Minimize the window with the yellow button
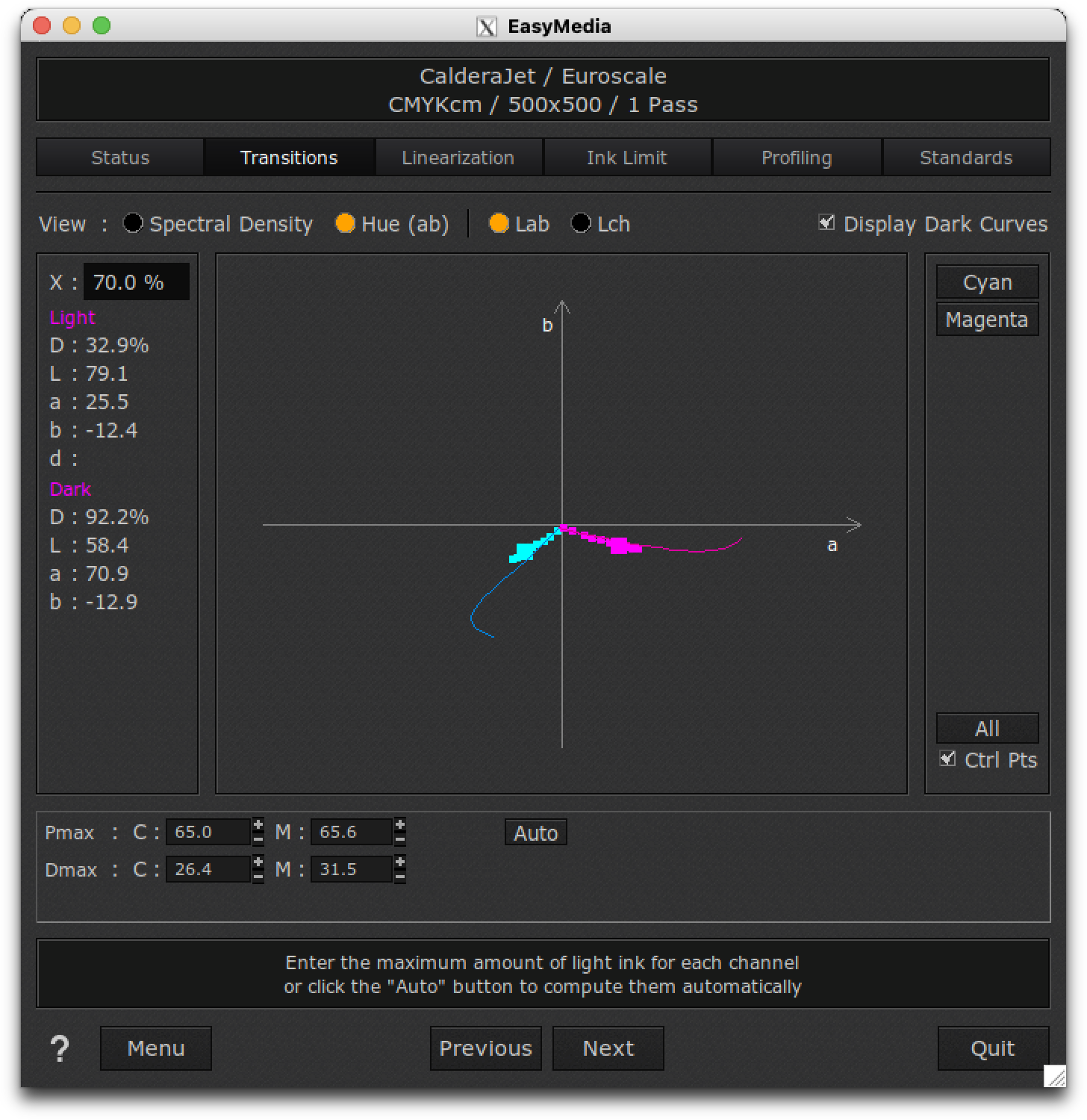 [x=72, y=25]
